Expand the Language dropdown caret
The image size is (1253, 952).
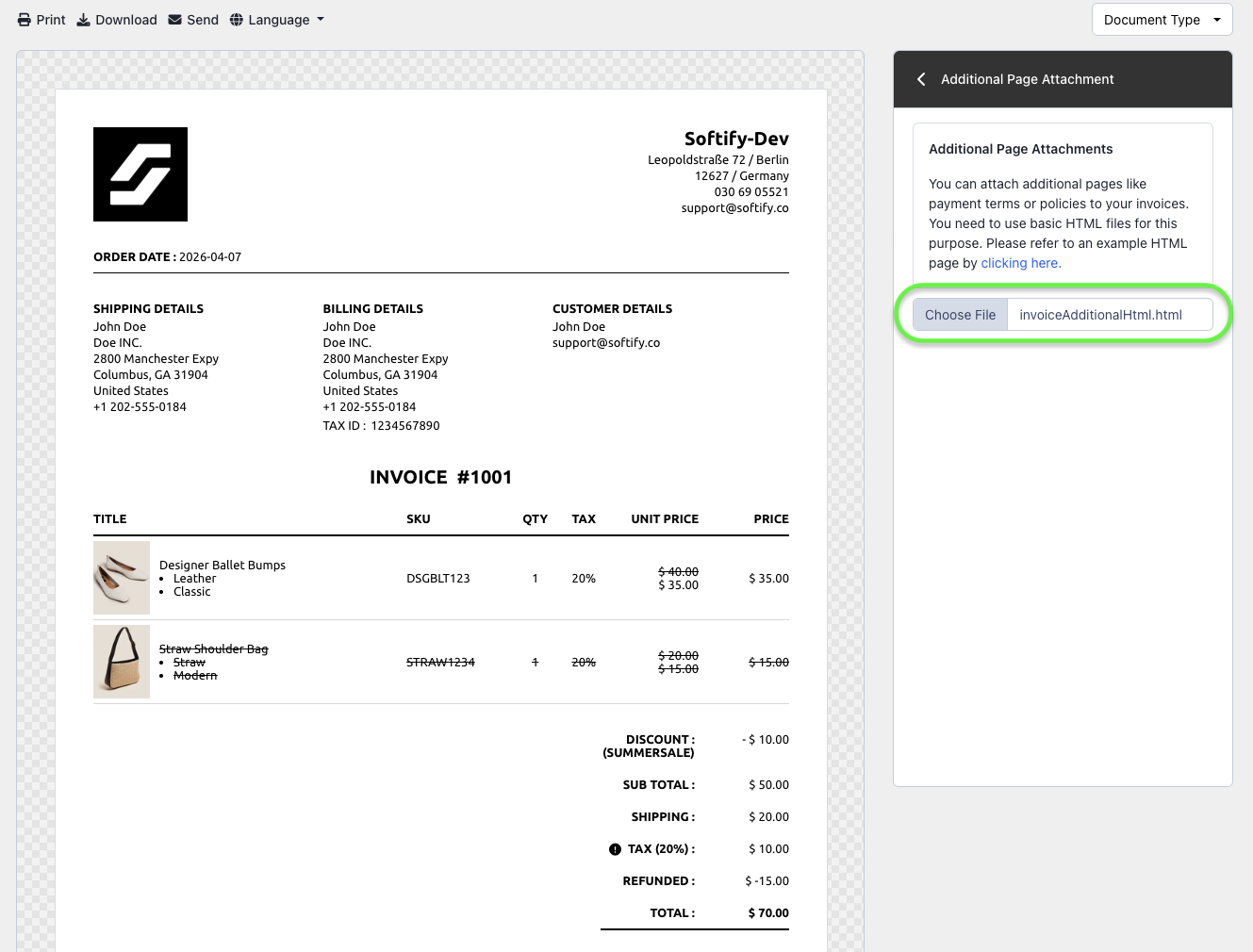[x=321, y=20]
